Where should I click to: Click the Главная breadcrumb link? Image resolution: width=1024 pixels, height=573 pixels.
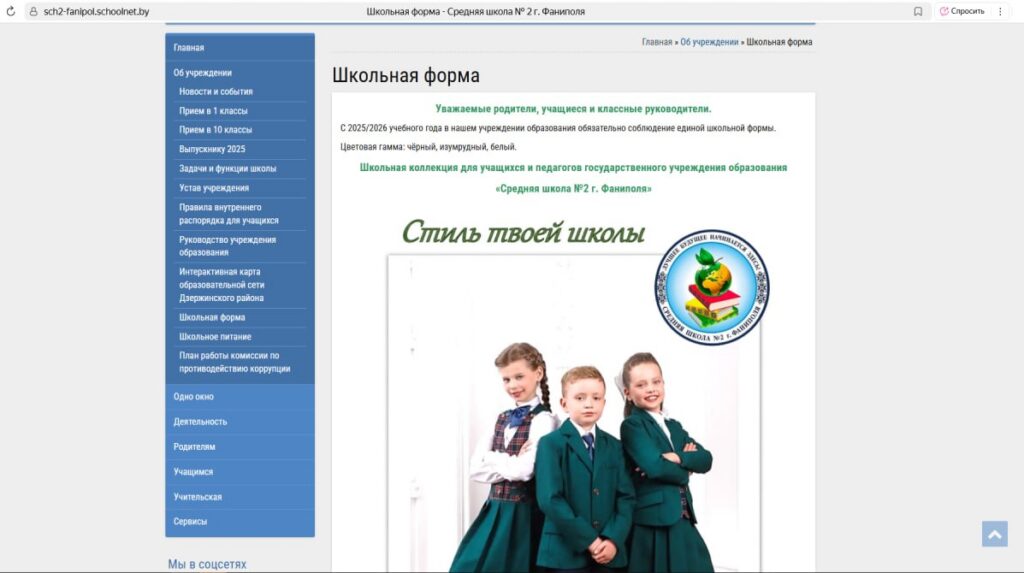coord(656,42)
